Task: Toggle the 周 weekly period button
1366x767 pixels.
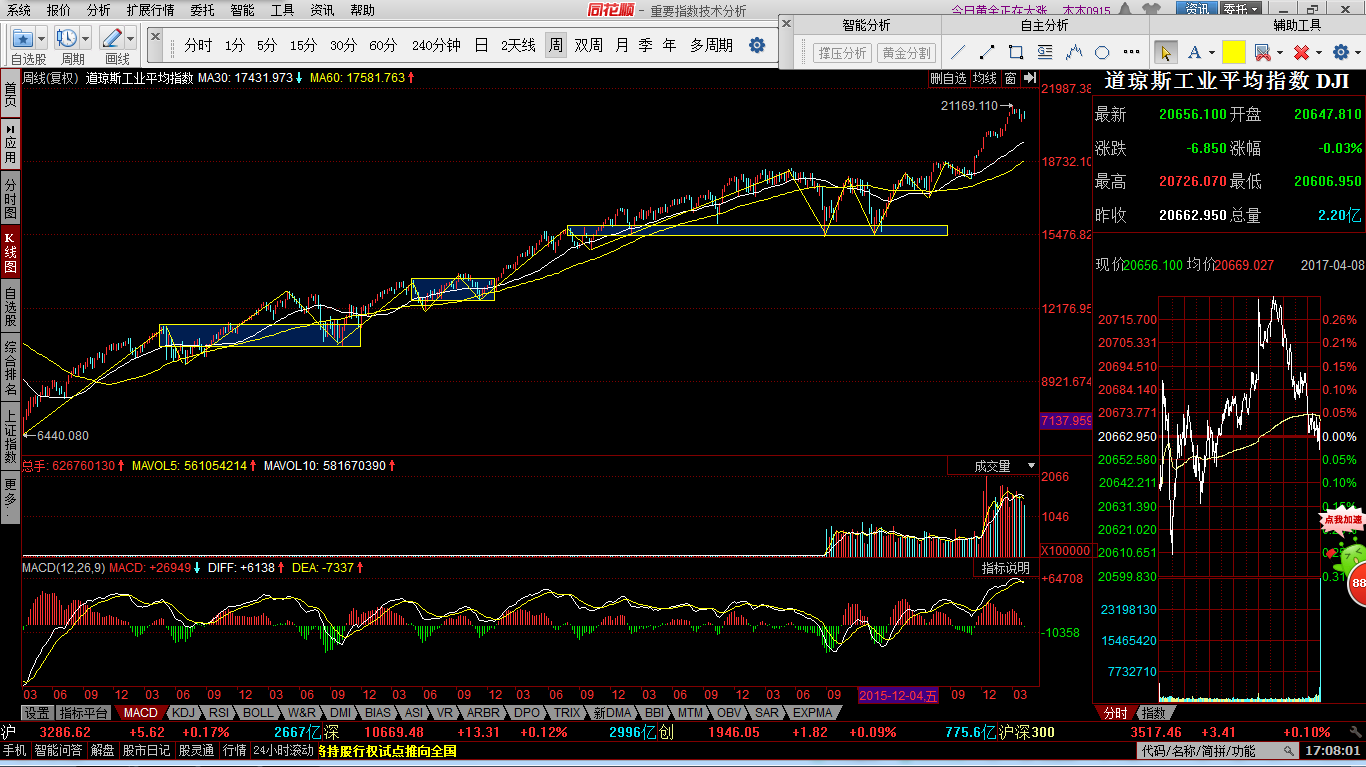Action: point(555,45)
